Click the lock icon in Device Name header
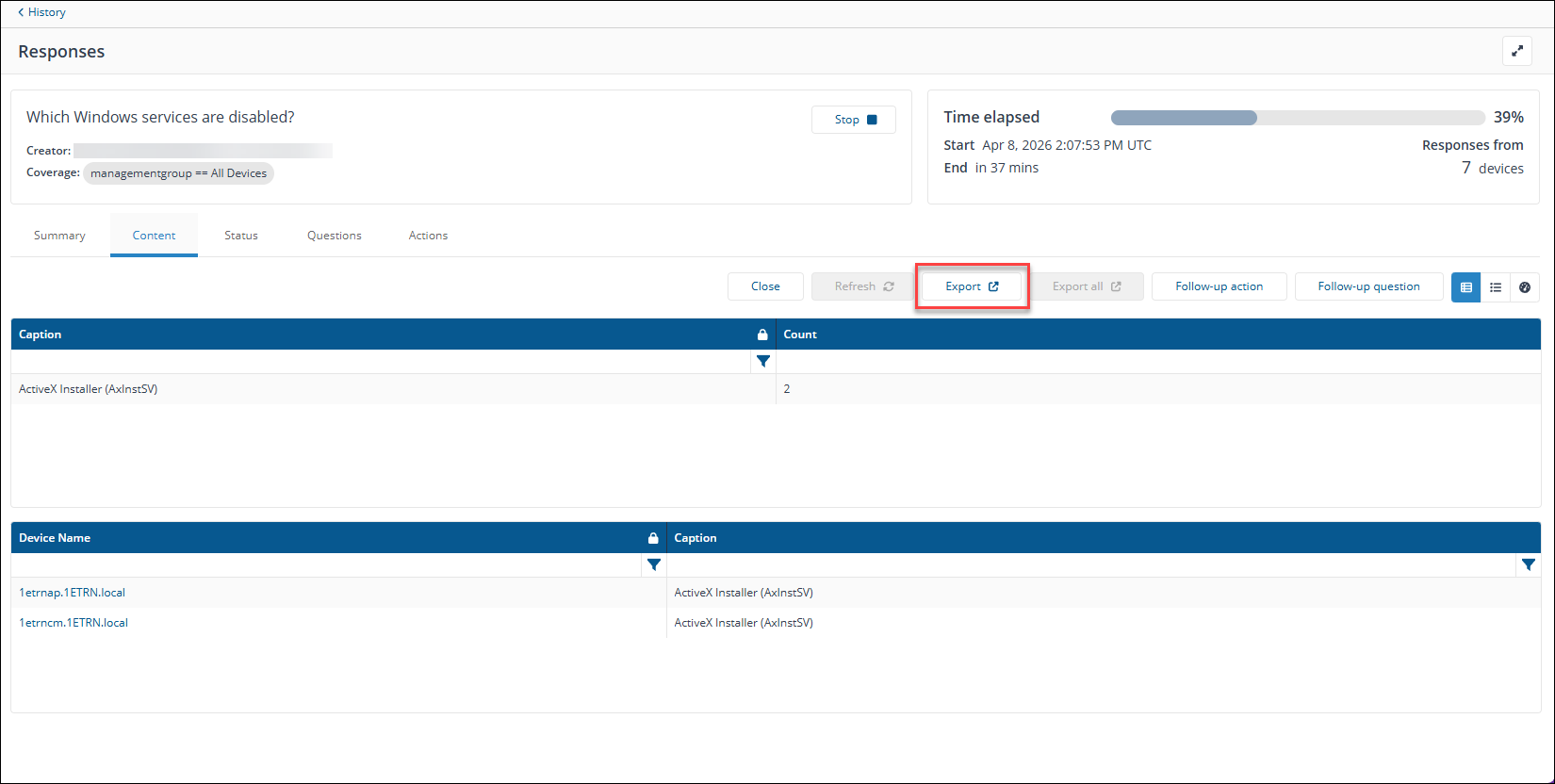Viewport: 1555px width, 784px height. [653, 538]
